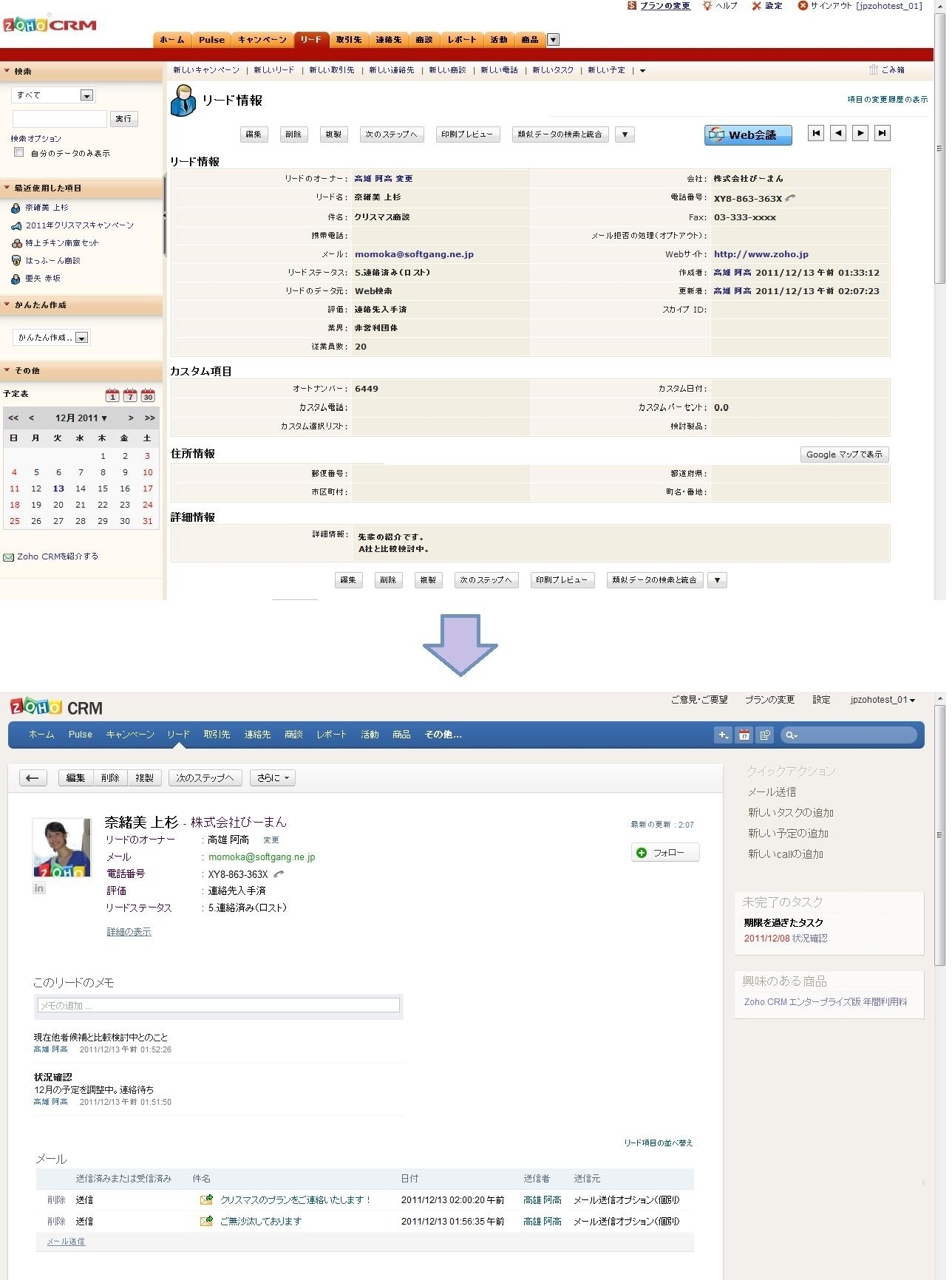The image size is (952, 1280).
Task: Open the day view calendar icon
Action: [112, 395]
